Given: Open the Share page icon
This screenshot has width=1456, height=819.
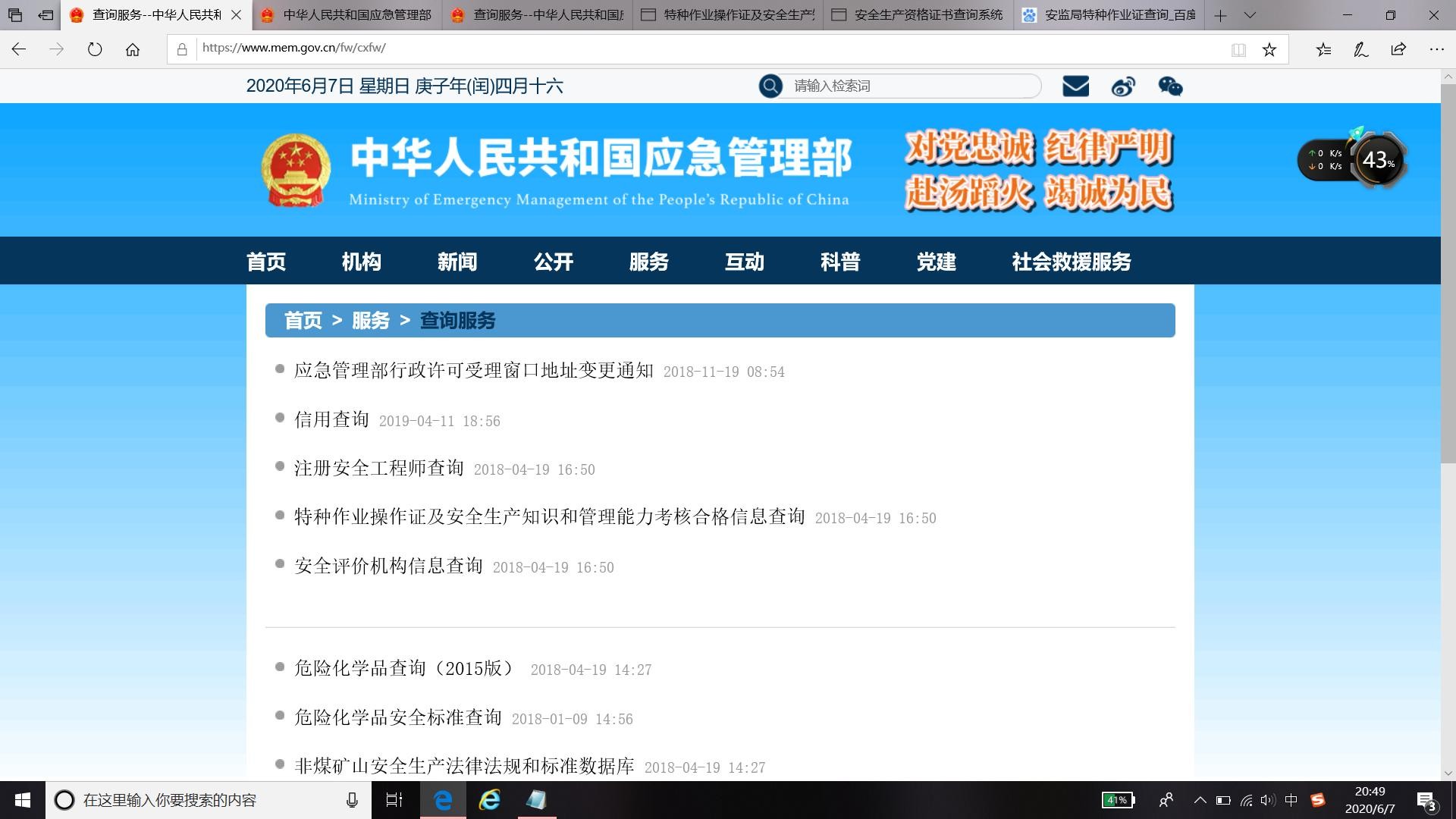Looking at the screenshot, I should click(x=1398, y=49).
